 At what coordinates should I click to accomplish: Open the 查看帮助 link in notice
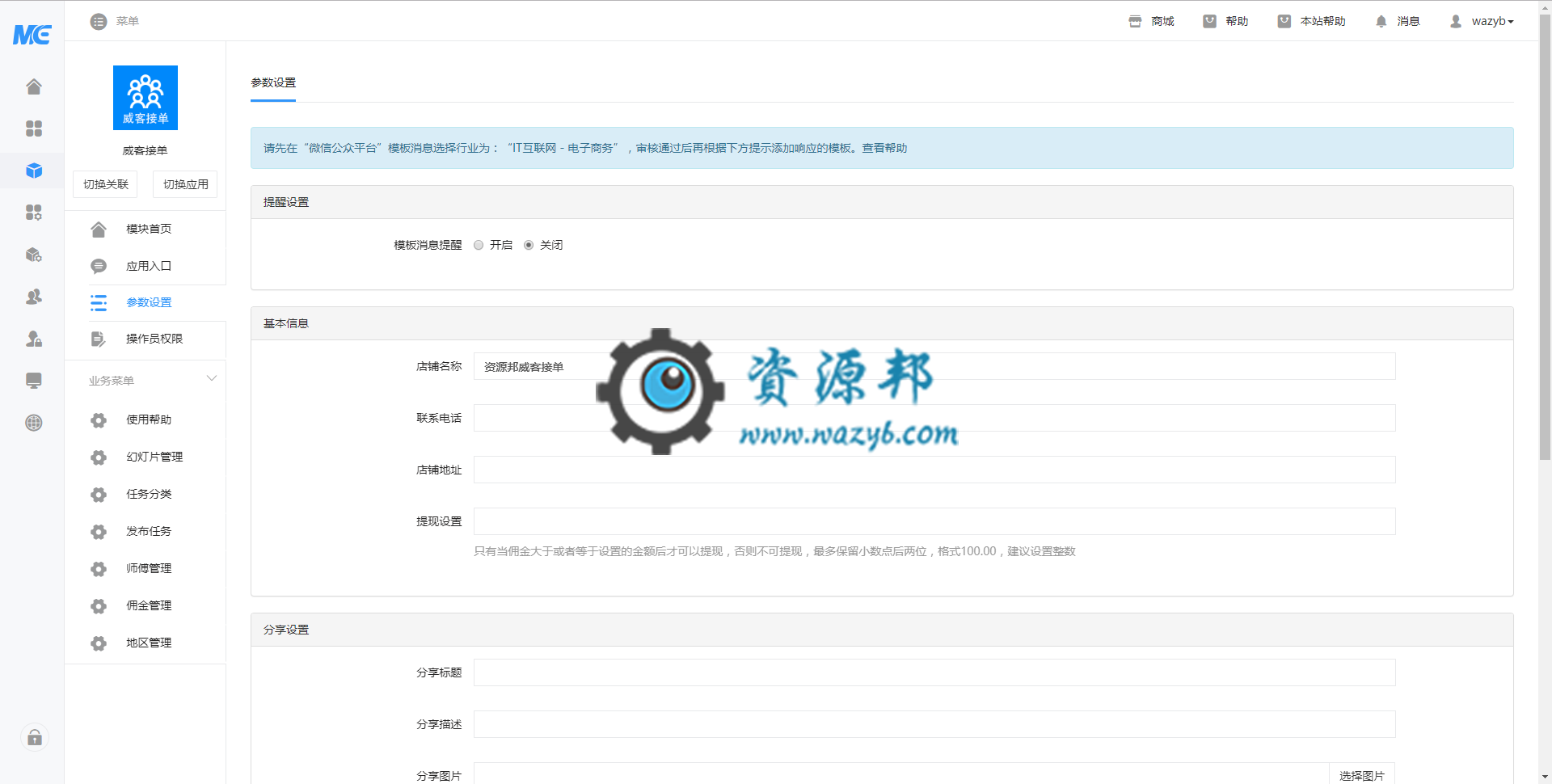884,148
